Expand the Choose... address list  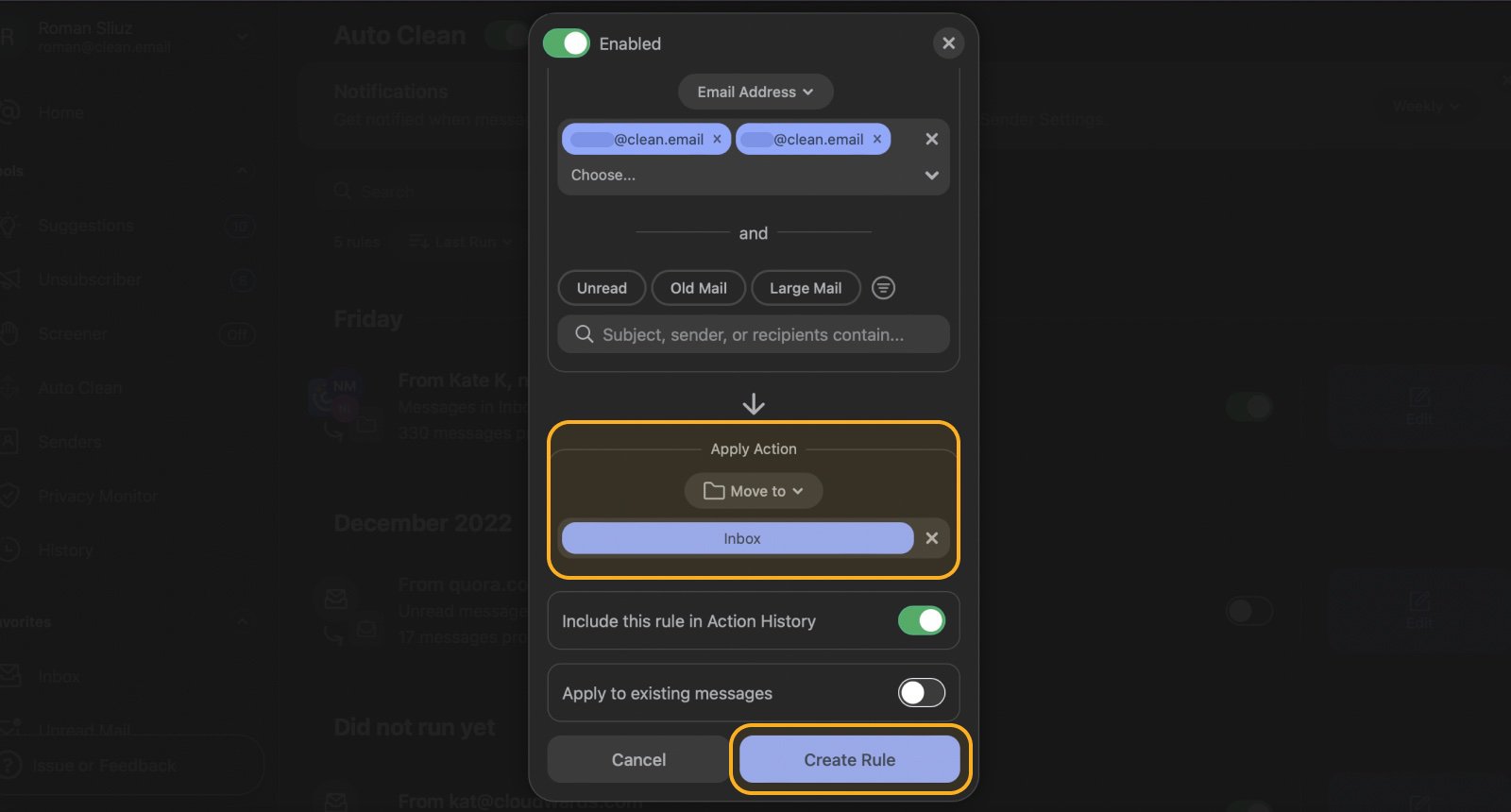click(x=931, y=176)
